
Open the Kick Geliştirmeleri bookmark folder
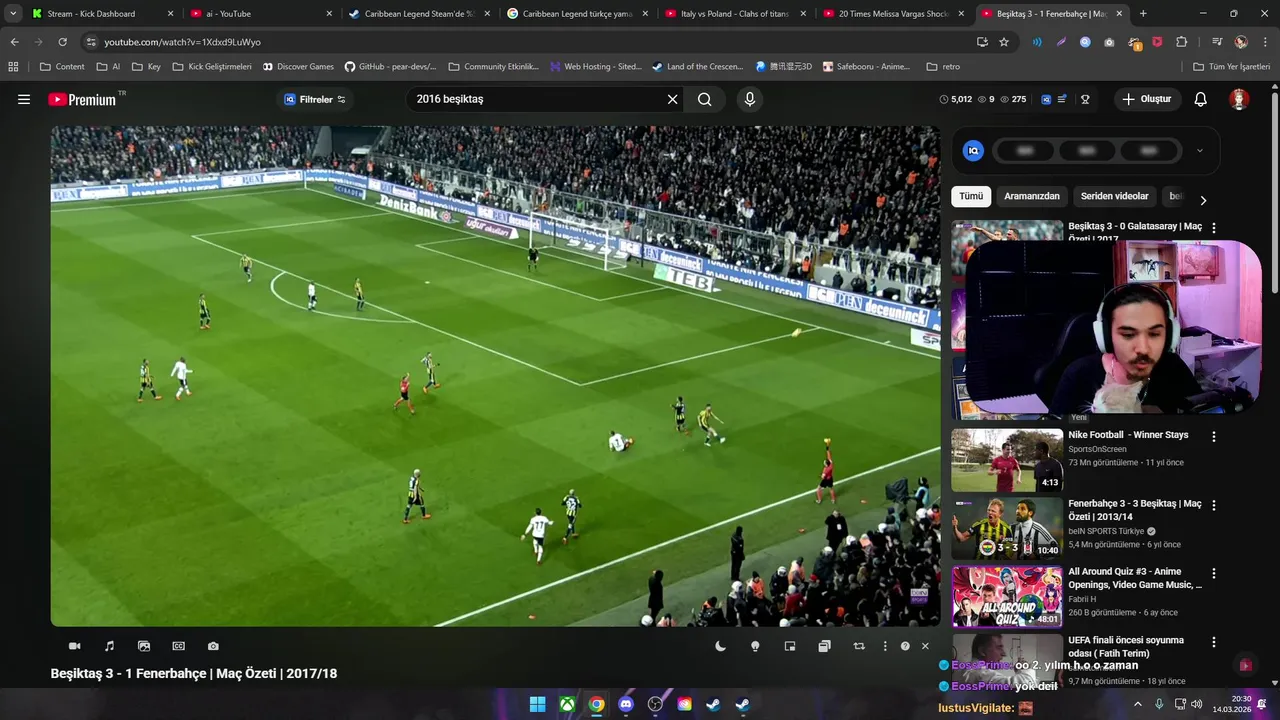(x=212, y=67)
